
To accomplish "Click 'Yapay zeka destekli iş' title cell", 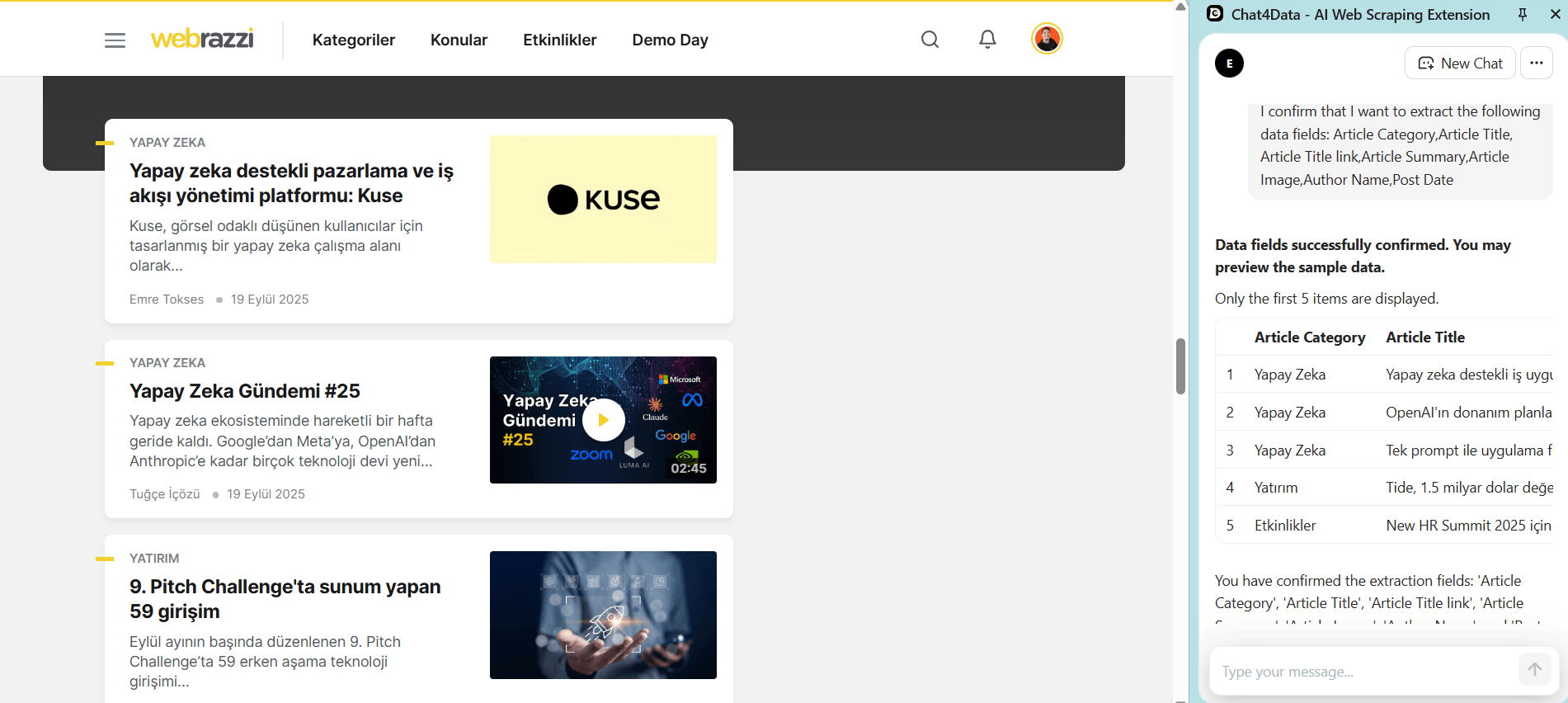I will click(1469, 375).
